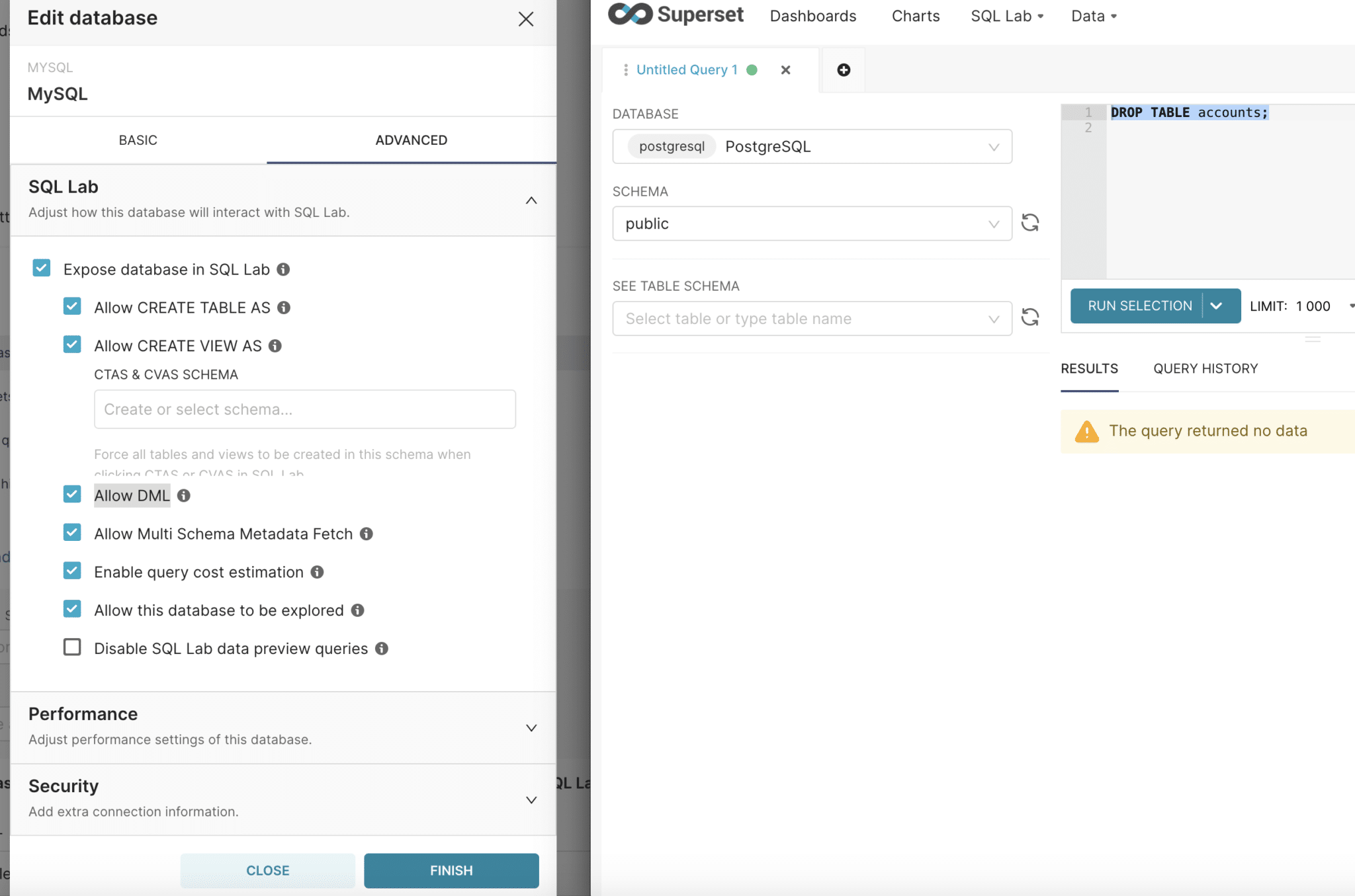Refresh the schema list
1355x896 pixels.
(1030, 223)
